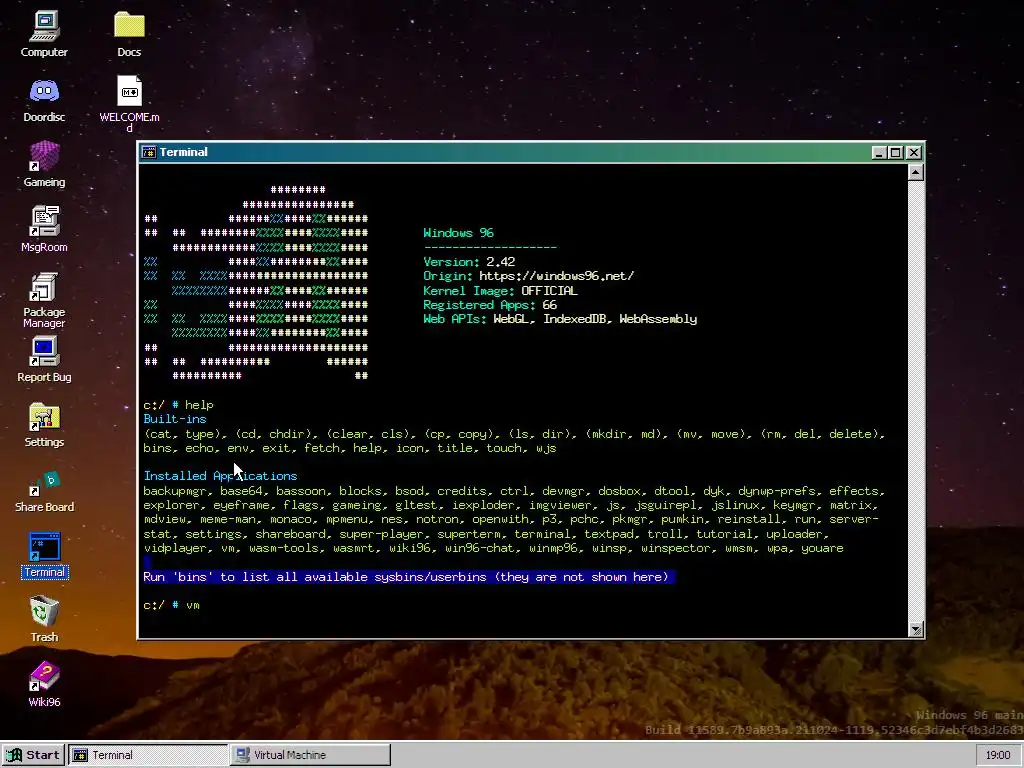The height and width of the screenshot is (768, 1024).
Task: Click 'youare' in the applications list
Action: [x=822, y=549]
